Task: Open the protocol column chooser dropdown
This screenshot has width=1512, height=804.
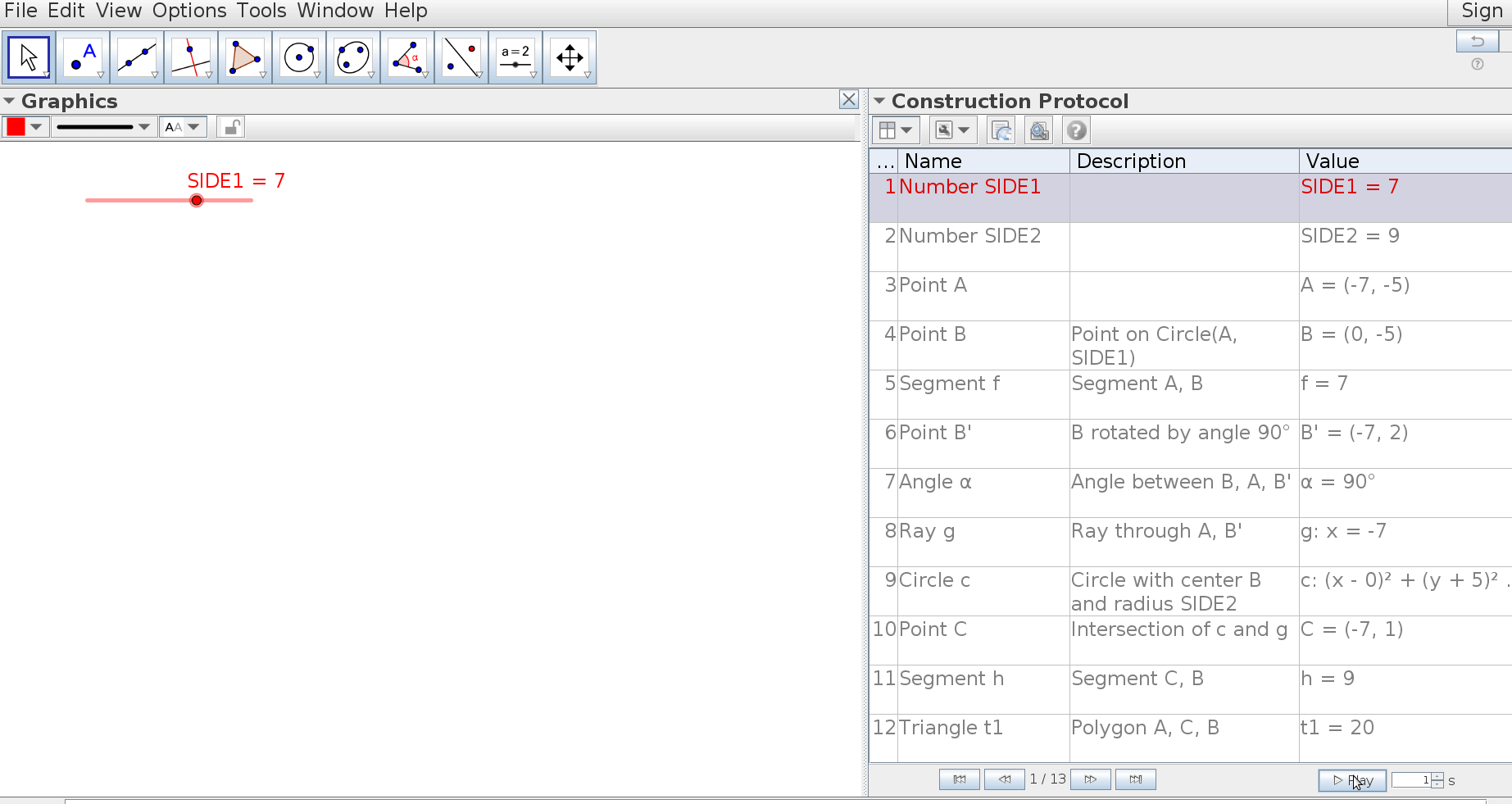Action: (896, 130)
